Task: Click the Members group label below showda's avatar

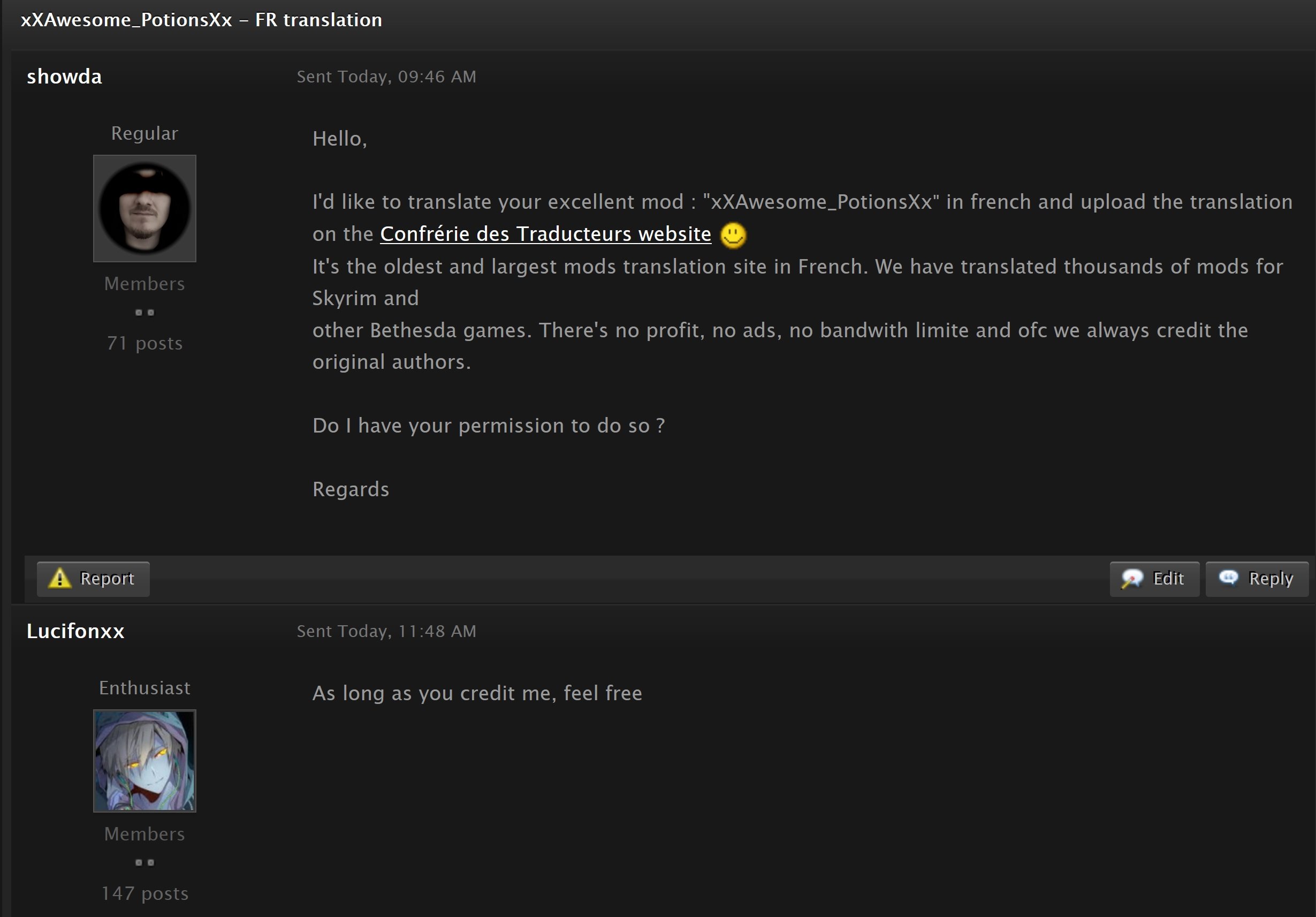Action: (x=144, y=284)
